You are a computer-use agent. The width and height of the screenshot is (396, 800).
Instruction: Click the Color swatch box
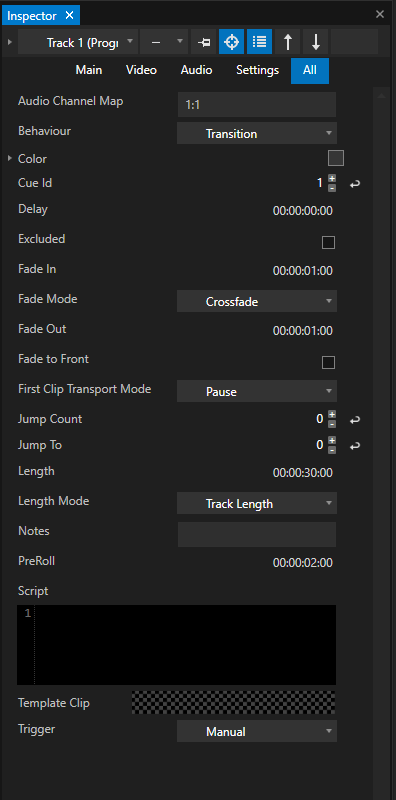336,158
